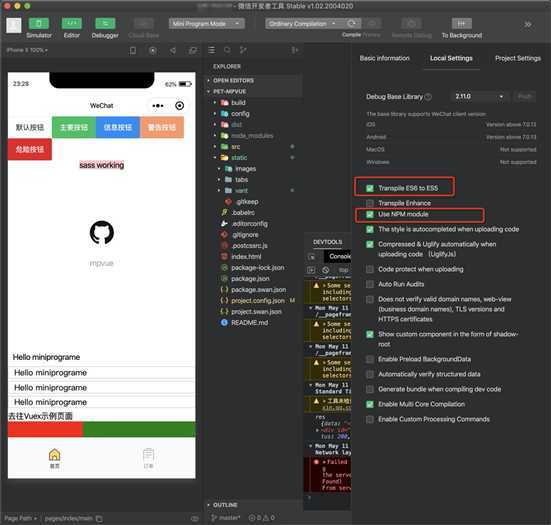Screen dimensions: 551x525
Task: Tap the 去往Vuex示例页面 link
Action: click(x=40, y=416)
